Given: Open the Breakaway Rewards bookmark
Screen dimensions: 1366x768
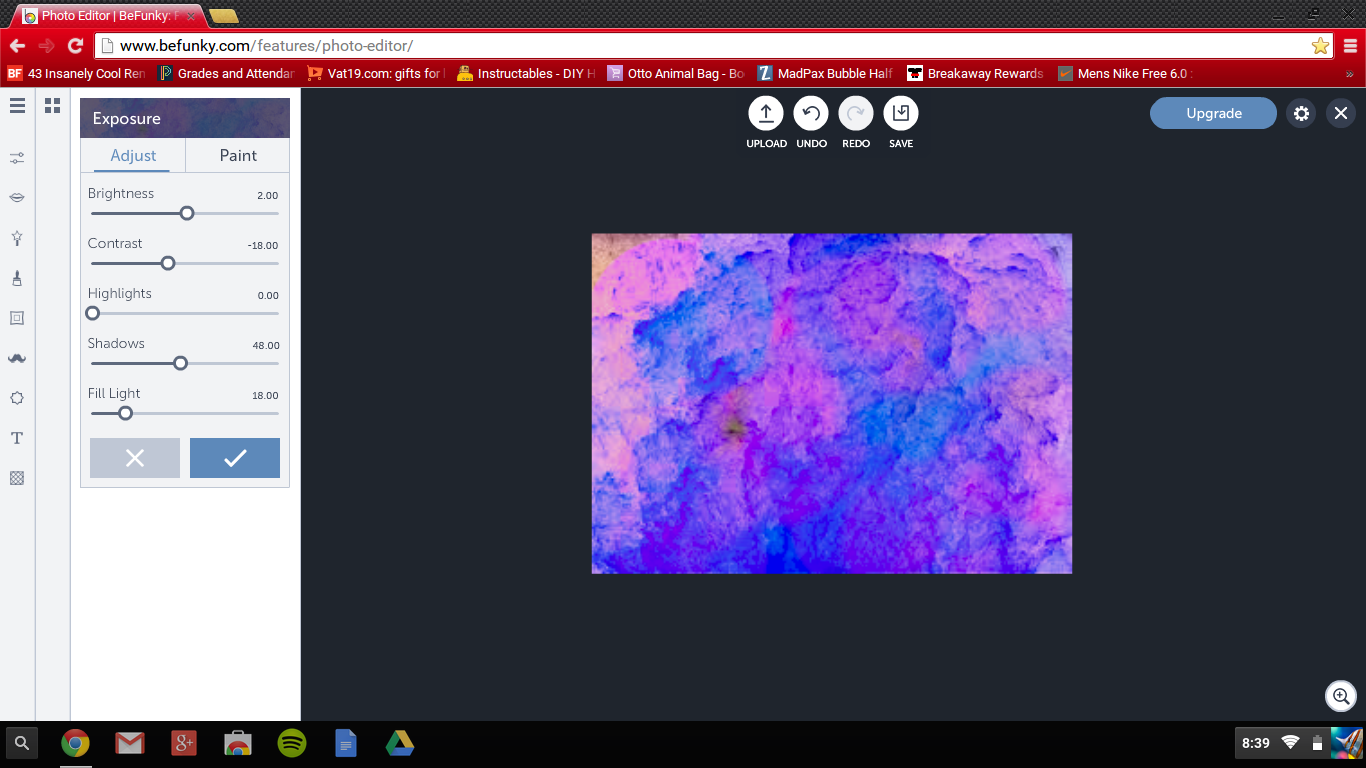Looking at the screenshot, I should 976,73.
